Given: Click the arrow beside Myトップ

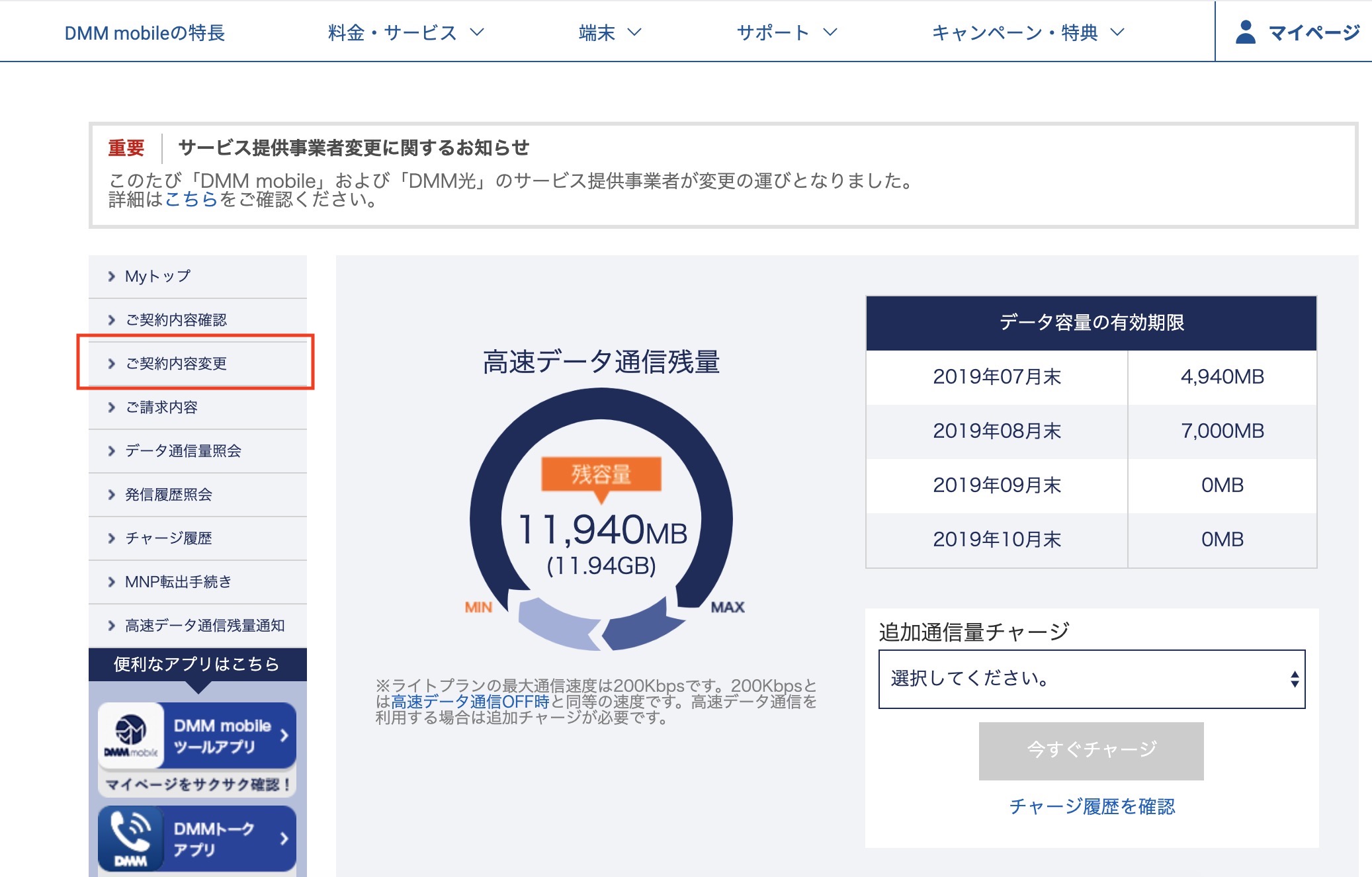Looking at the screenshot, I should [x=110, y=276].
